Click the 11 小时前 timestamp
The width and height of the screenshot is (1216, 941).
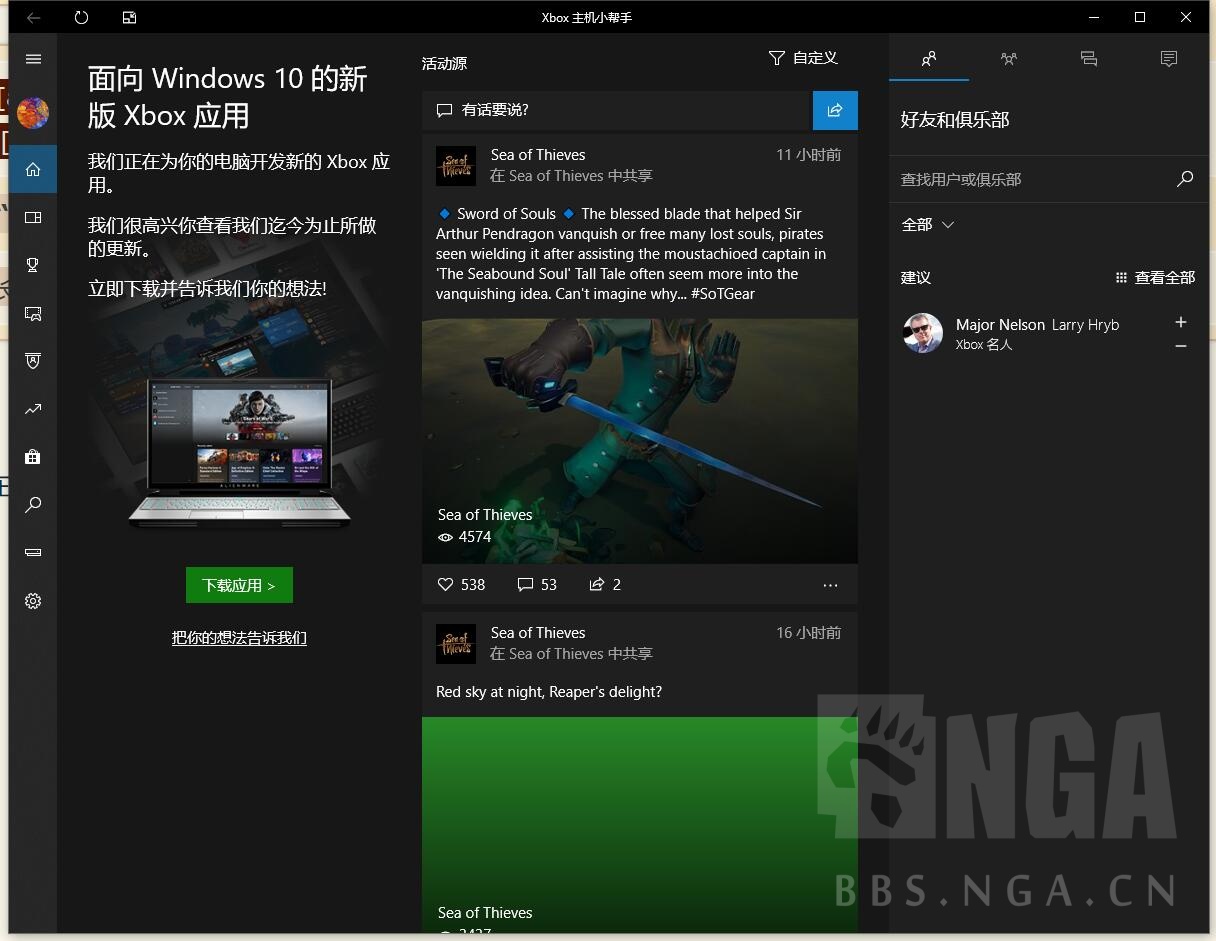pos(809,155)
